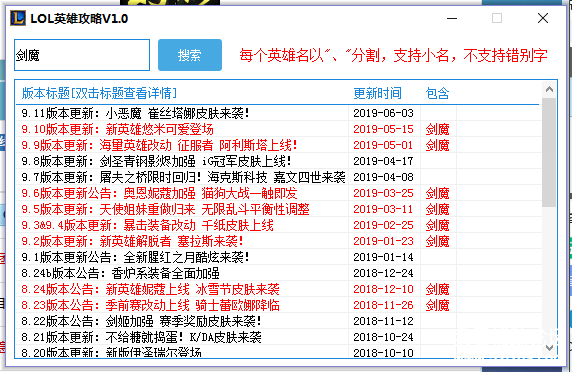
Task: Click the date cell 2019-05-15
Action: coord(383,129)
